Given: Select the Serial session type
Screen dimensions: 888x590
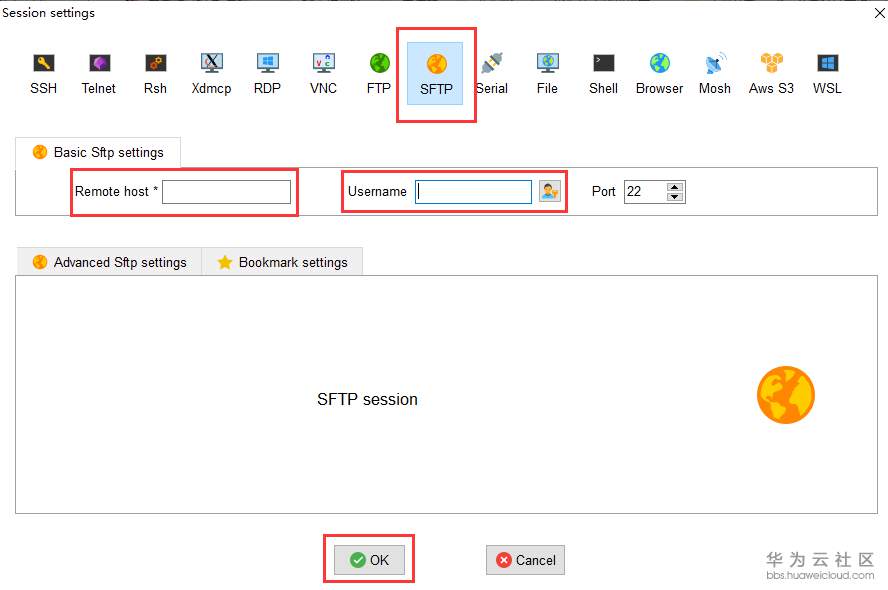Looking at the screenshot, I should pyautogui.click(x=492, y=74).
